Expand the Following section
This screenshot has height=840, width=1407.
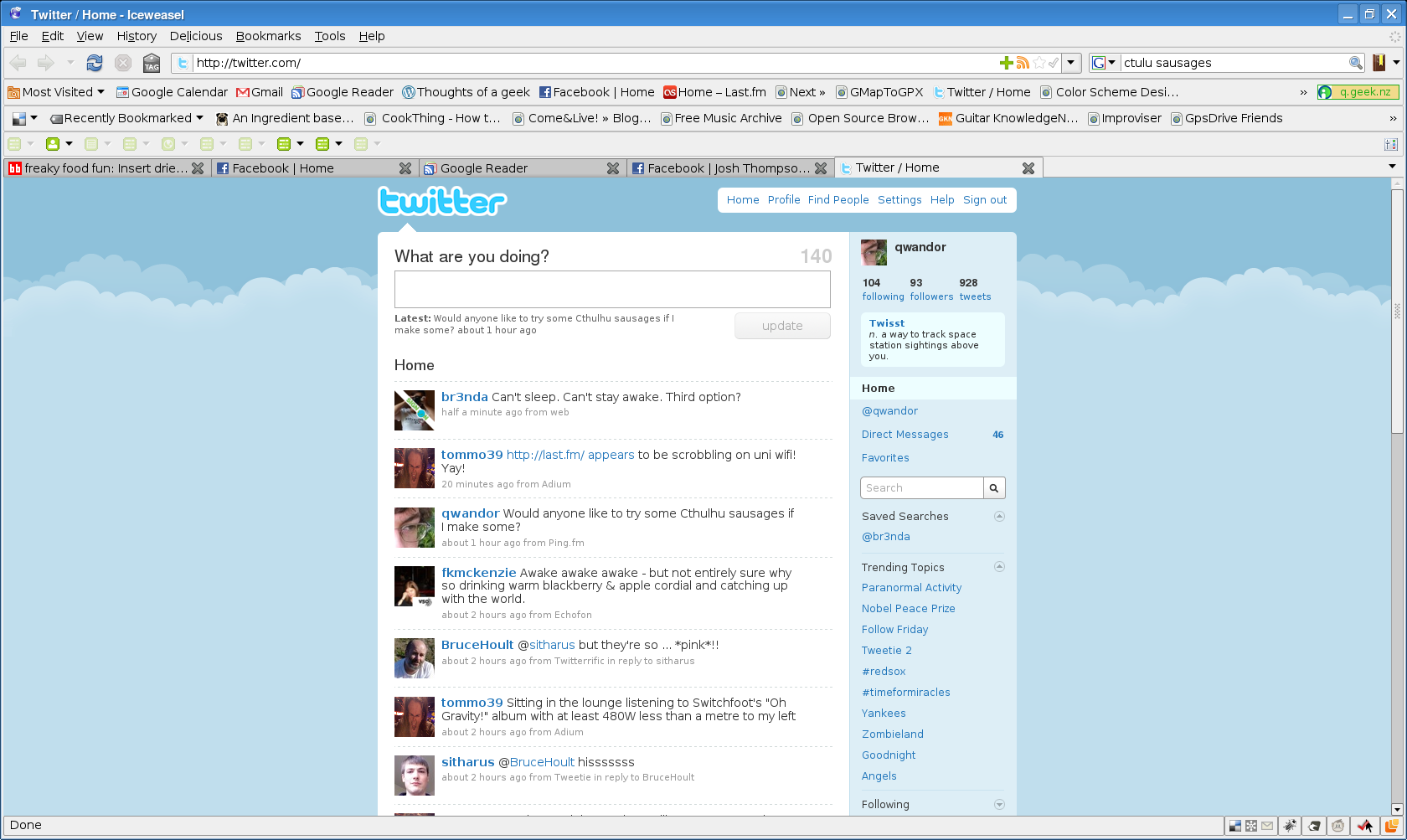pyautogui.click(x=999, y=805)
